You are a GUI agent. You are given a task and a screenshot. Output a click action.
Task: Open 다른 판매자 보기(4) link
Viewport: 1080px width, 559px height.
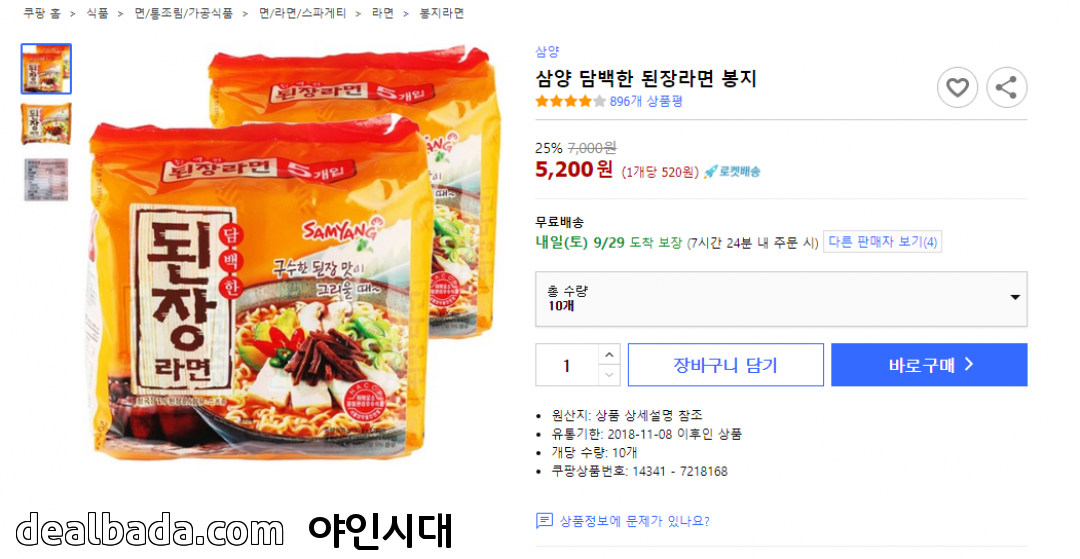pos(882,242)
